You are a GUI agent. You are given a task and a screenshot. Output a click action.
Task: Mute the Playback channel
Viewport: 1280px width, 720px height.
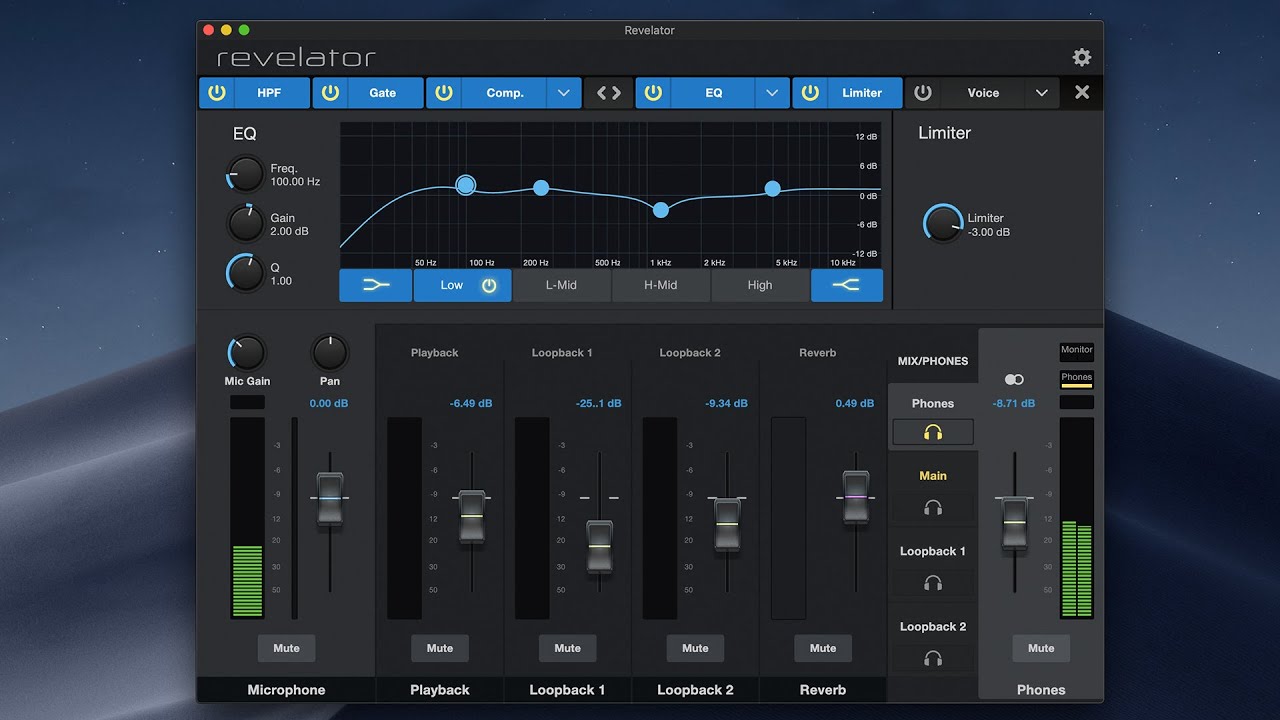[x=440, y=648]
